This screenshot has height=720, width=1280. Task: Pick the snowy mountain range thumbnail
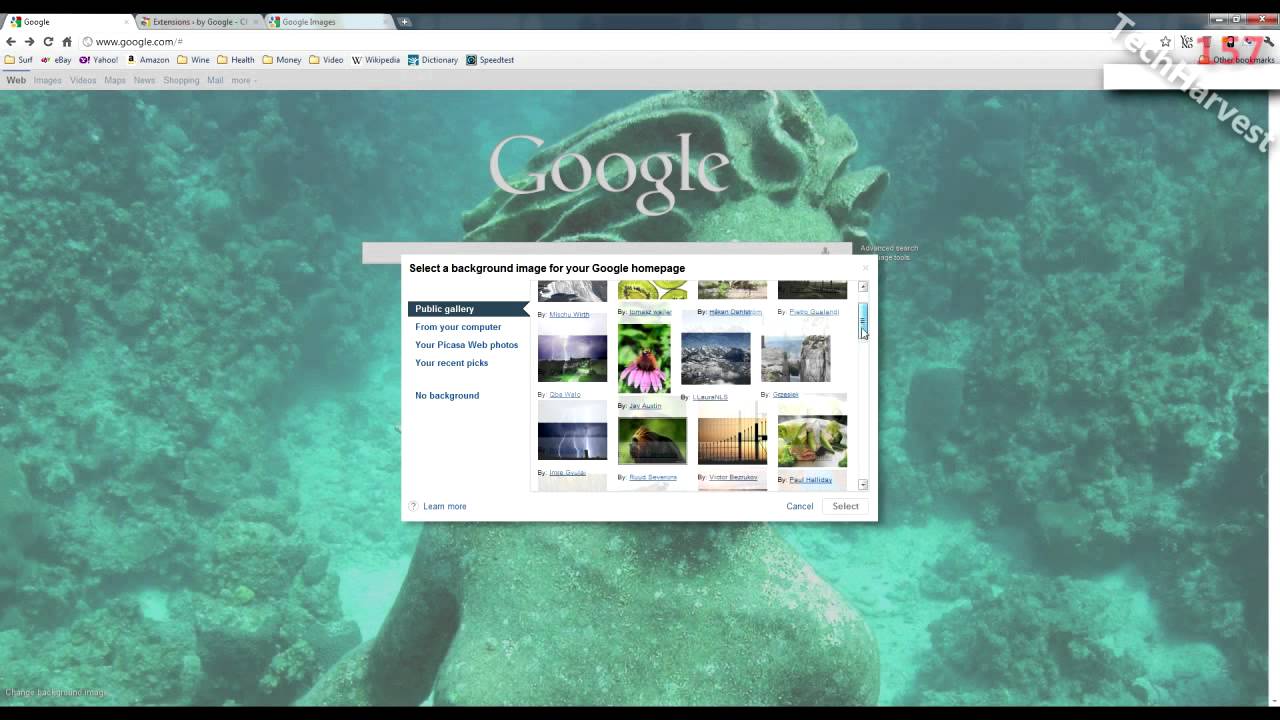point(715,358)
